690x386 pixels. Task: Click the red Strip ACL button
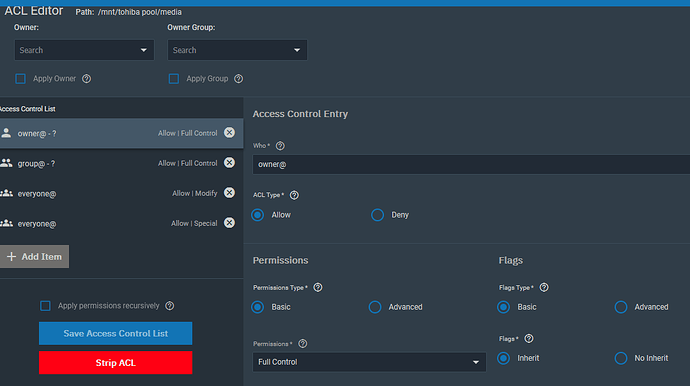coord(115,363)
